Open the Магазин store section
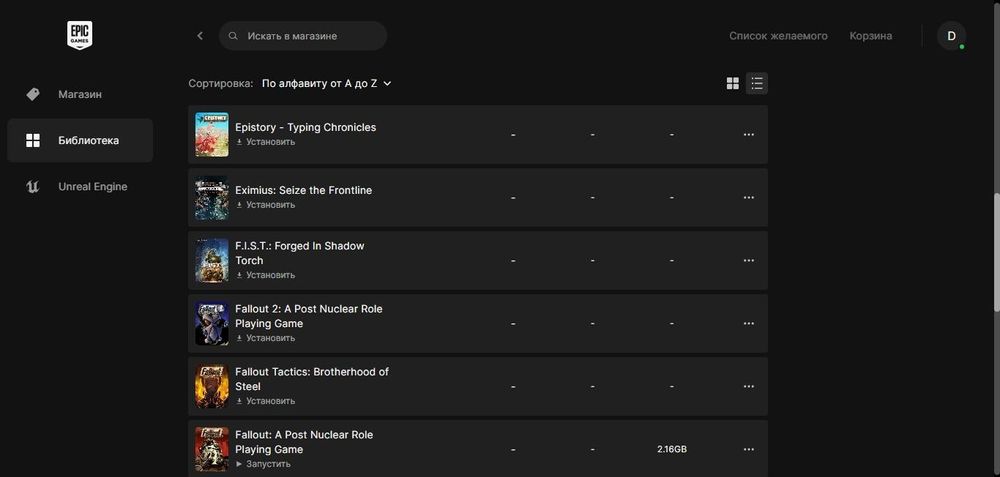 [x=79, y=94]
